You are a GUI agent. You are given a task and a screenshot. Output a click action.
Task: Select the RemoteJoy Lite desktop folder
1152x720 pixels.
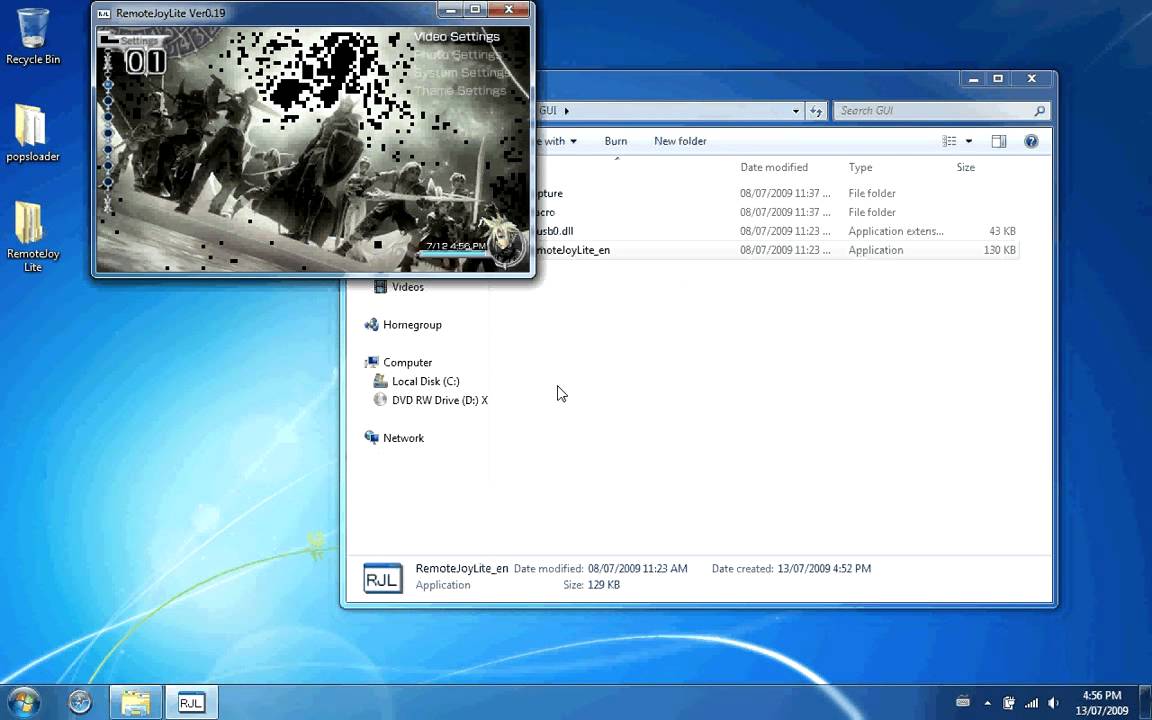tap(32, 237)
